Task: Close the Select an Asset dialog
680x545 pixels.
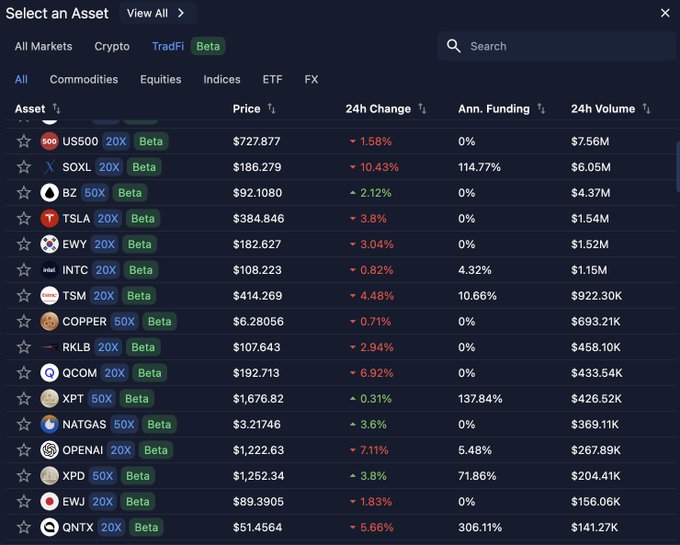Action: coord(665,13)
